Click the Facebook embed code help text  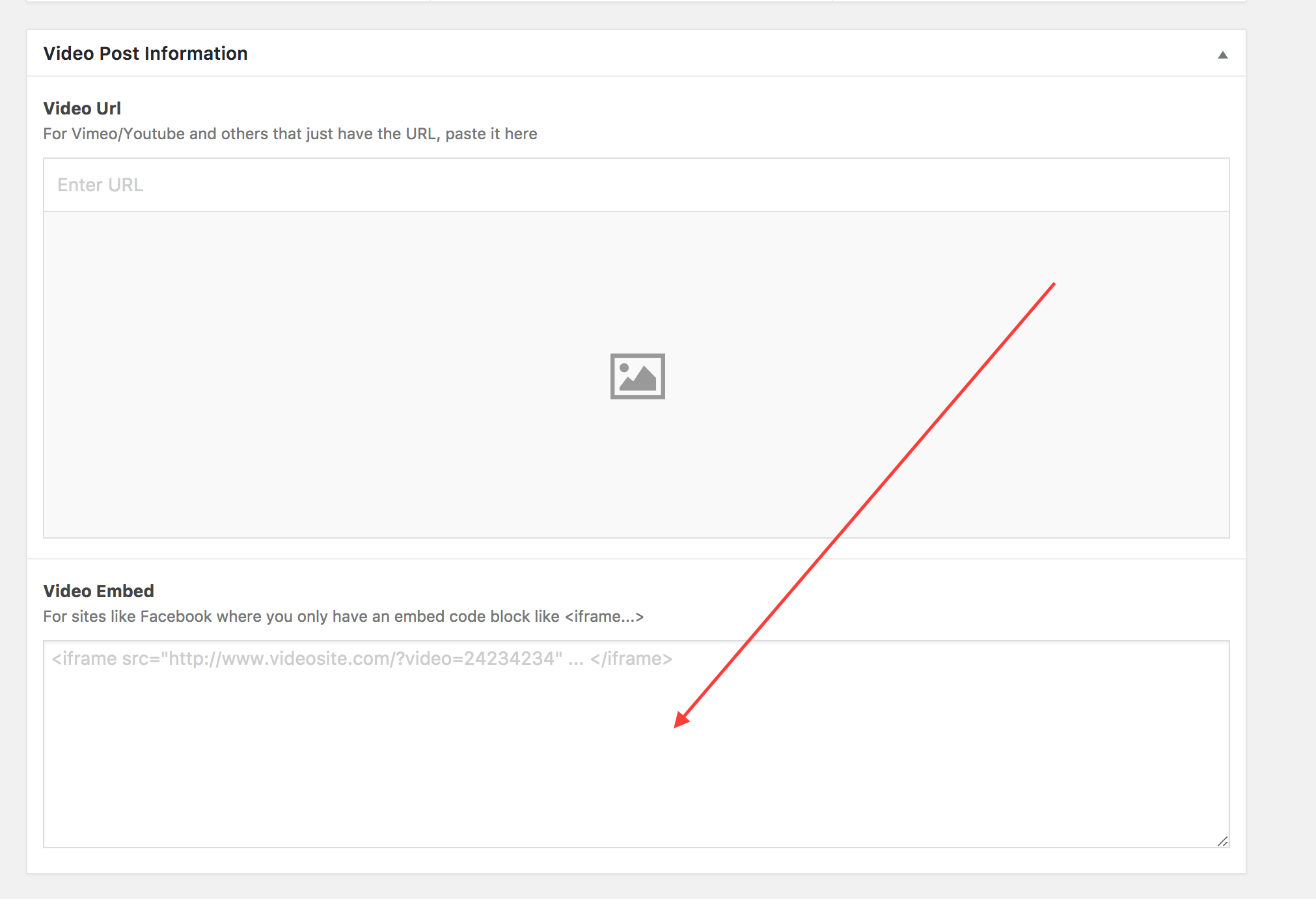pyautogui.click(x=343, y=616)
